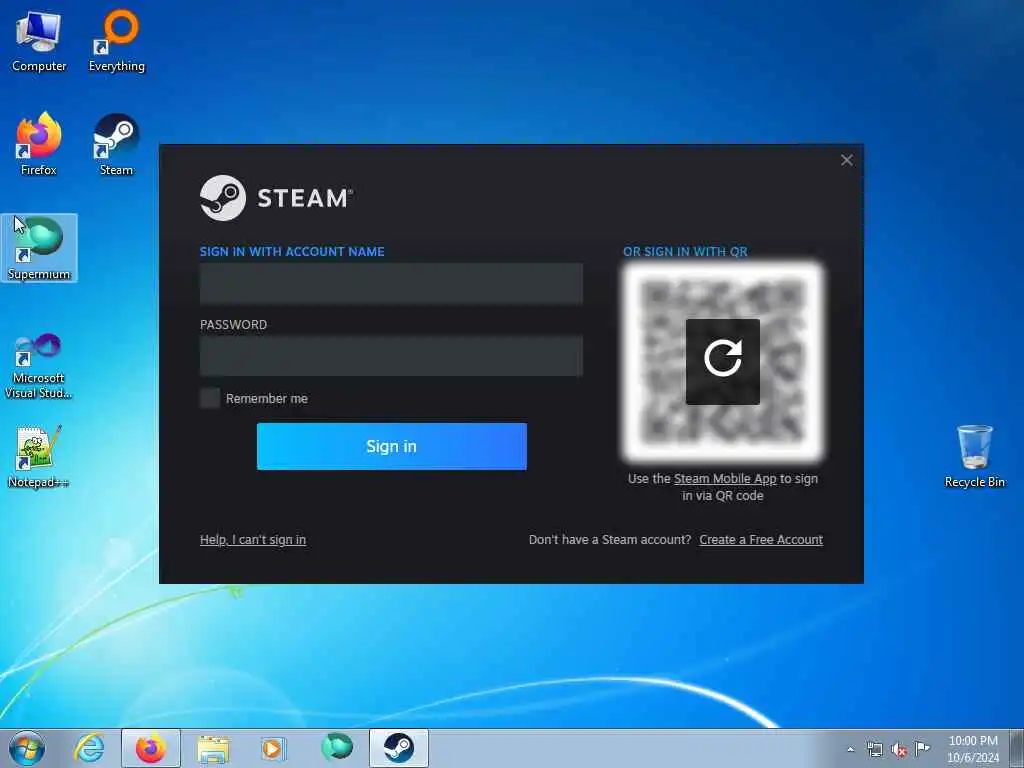Viewport: 1024px width, 768px height.
Task: Select the Everything desktop shortcut
Action: (x=117, y=42)
